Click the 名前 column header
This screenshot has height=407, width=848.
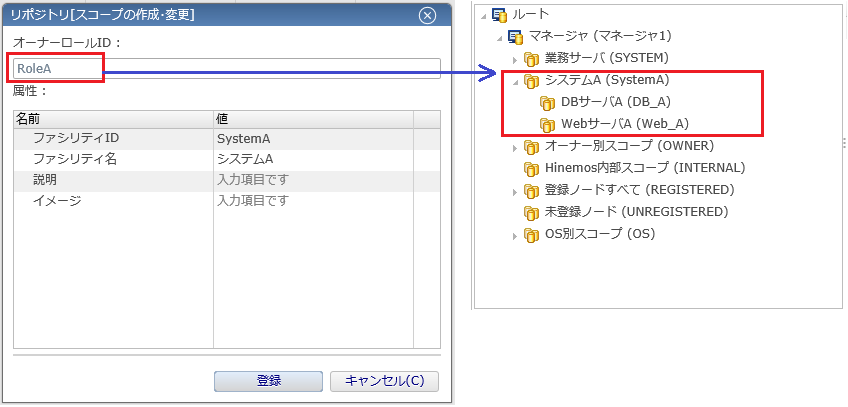coord(114,119)
